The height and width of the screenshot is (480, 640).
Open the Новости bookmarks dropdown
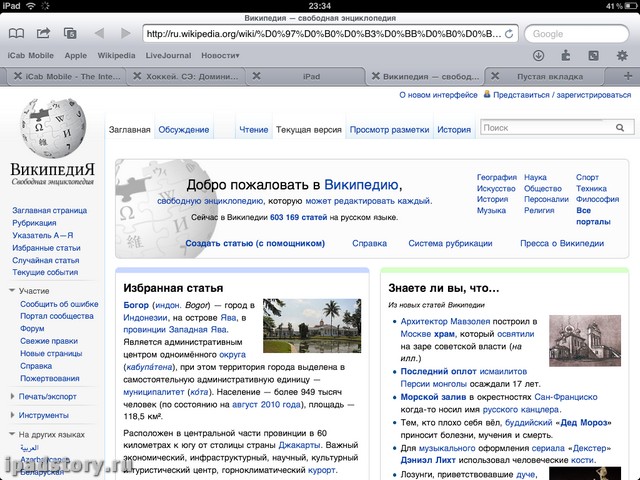[220, 56]
